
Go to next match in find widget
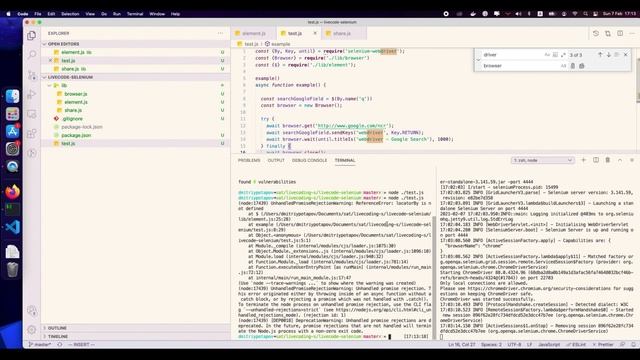(x=609, y=54)
